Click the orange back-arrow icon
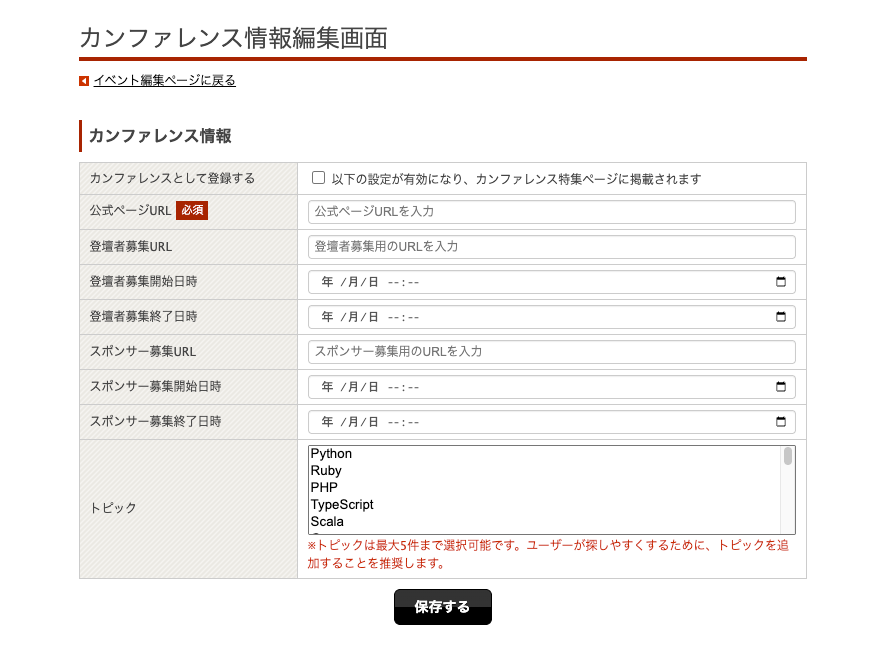Viewport: 895px width, 649px height. [82, 81]
